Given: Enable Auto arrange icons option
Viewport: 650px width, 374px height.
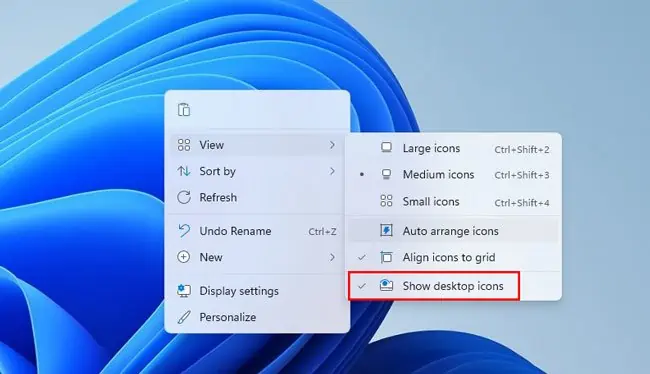Looking at the screenshot, I should tap(454, 231).
